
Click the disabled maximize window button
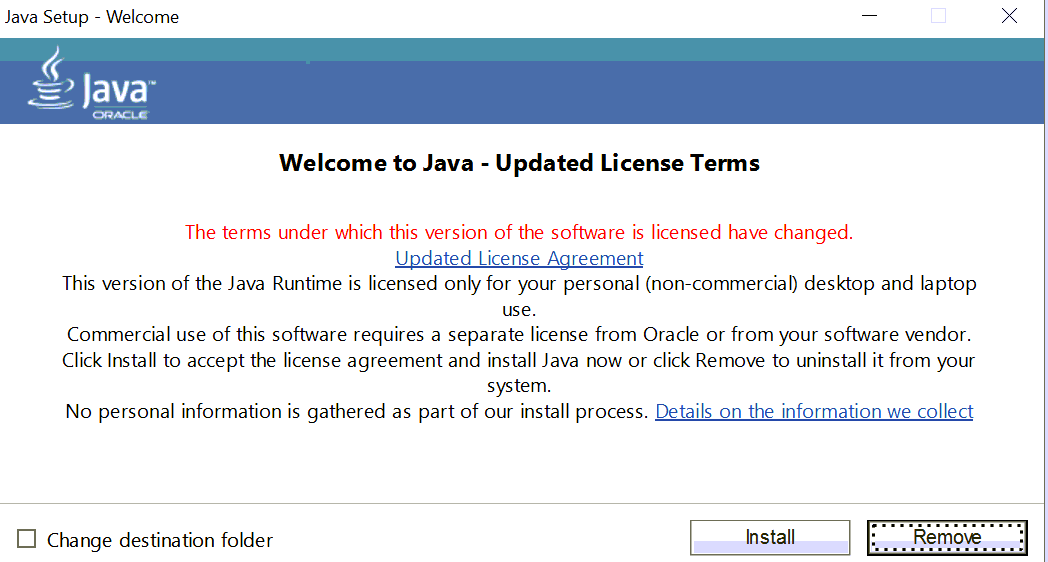click(938, 16)
